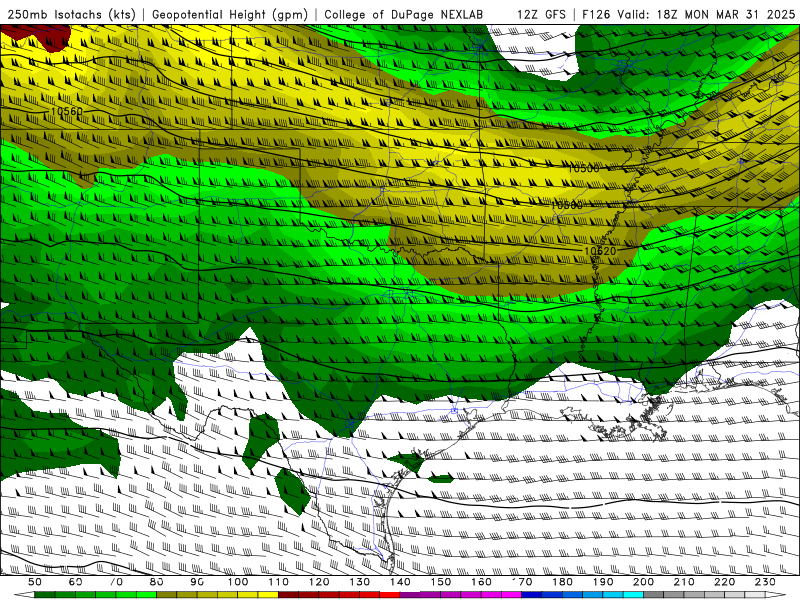Click the legend value 190
Image resolution: width=800 pixels, height=600 pixels.
pyautogui.click(x=603, y=582)
